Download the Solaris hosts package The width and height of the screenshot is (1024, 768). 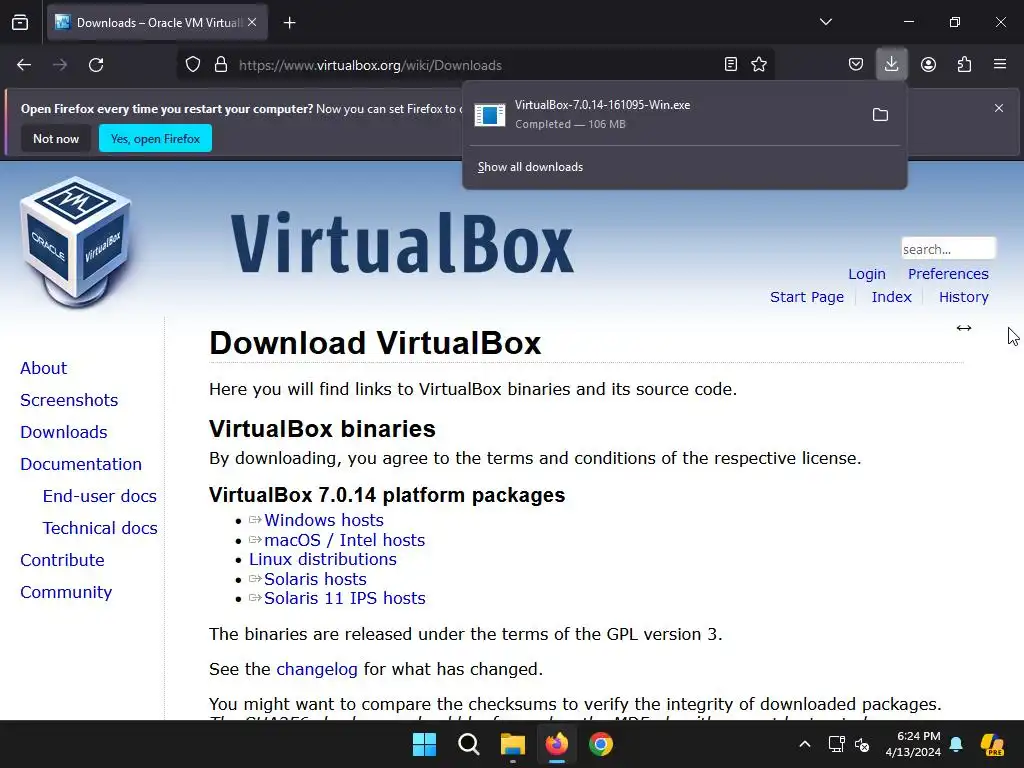click(315, 579)
